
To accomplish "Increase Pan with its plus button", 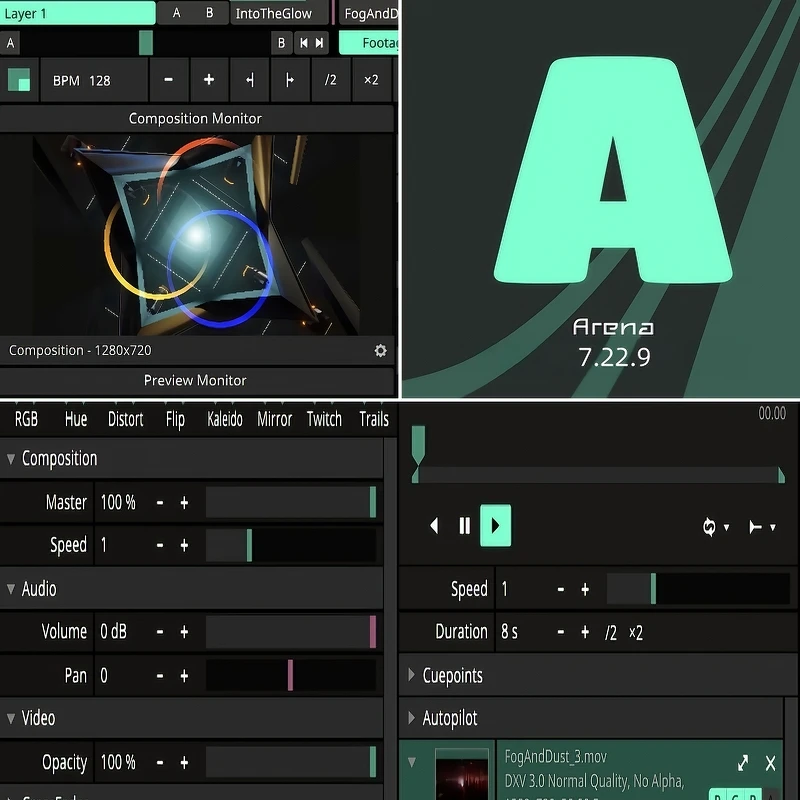I will (x=184, y=676).
